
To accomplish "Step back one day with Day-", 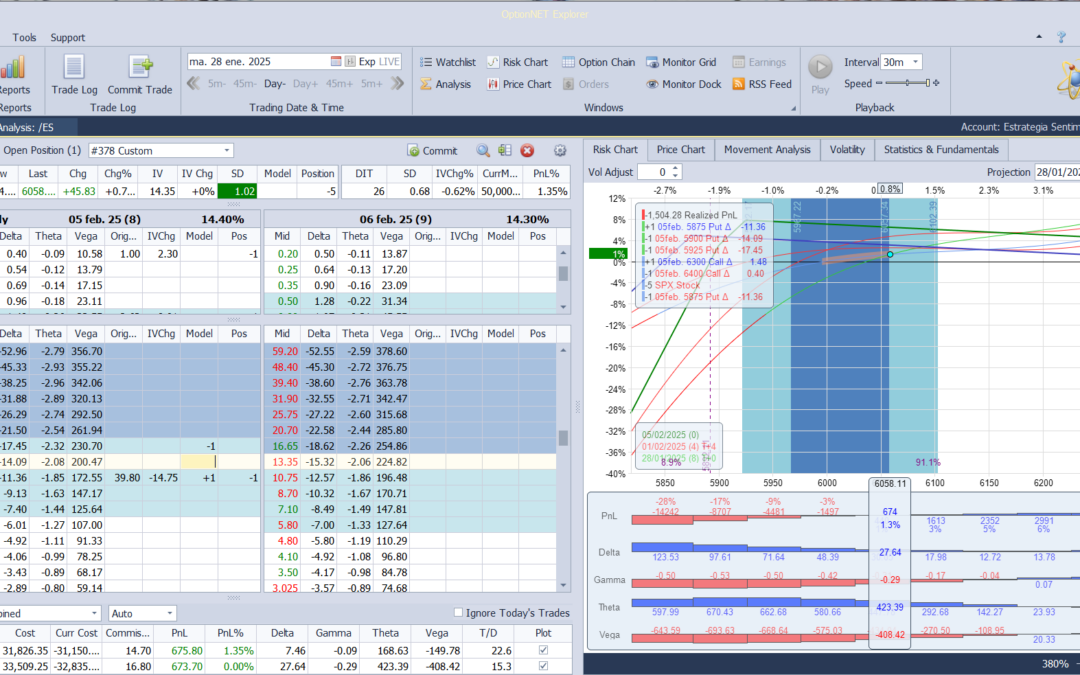I will click(274, 83).
